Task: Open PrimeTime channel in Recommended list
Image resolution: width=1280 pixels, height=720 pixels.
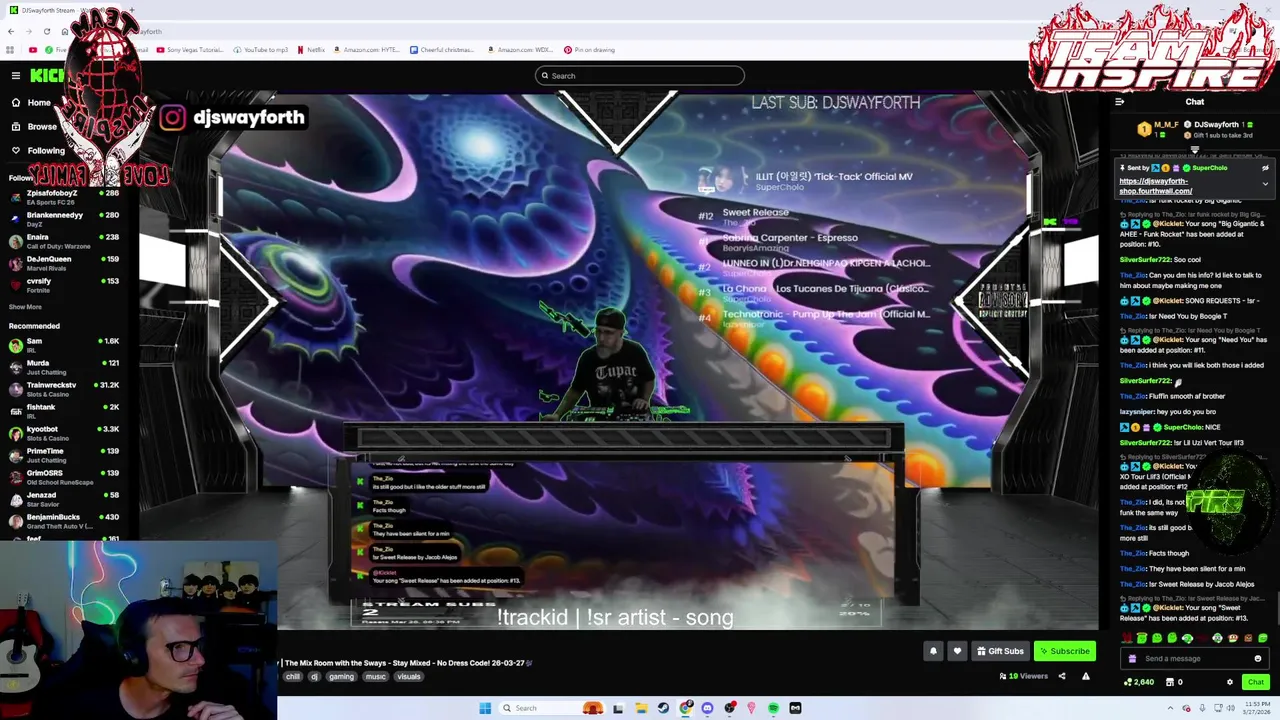Action: coord(64,455)
